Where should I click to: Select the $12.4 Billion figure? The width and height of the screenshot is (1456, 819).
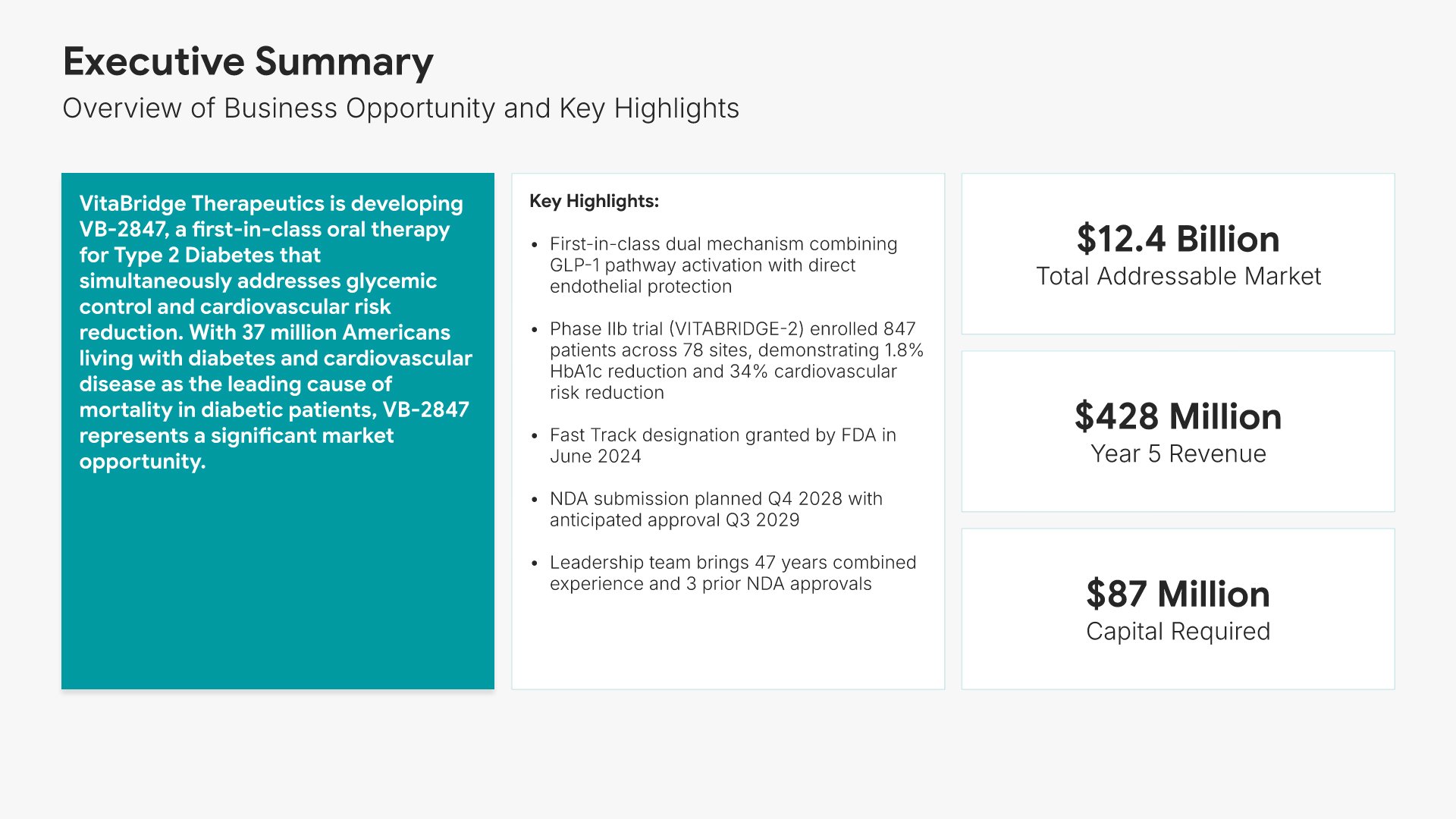pyautogui.click(x=1178, y=239)
